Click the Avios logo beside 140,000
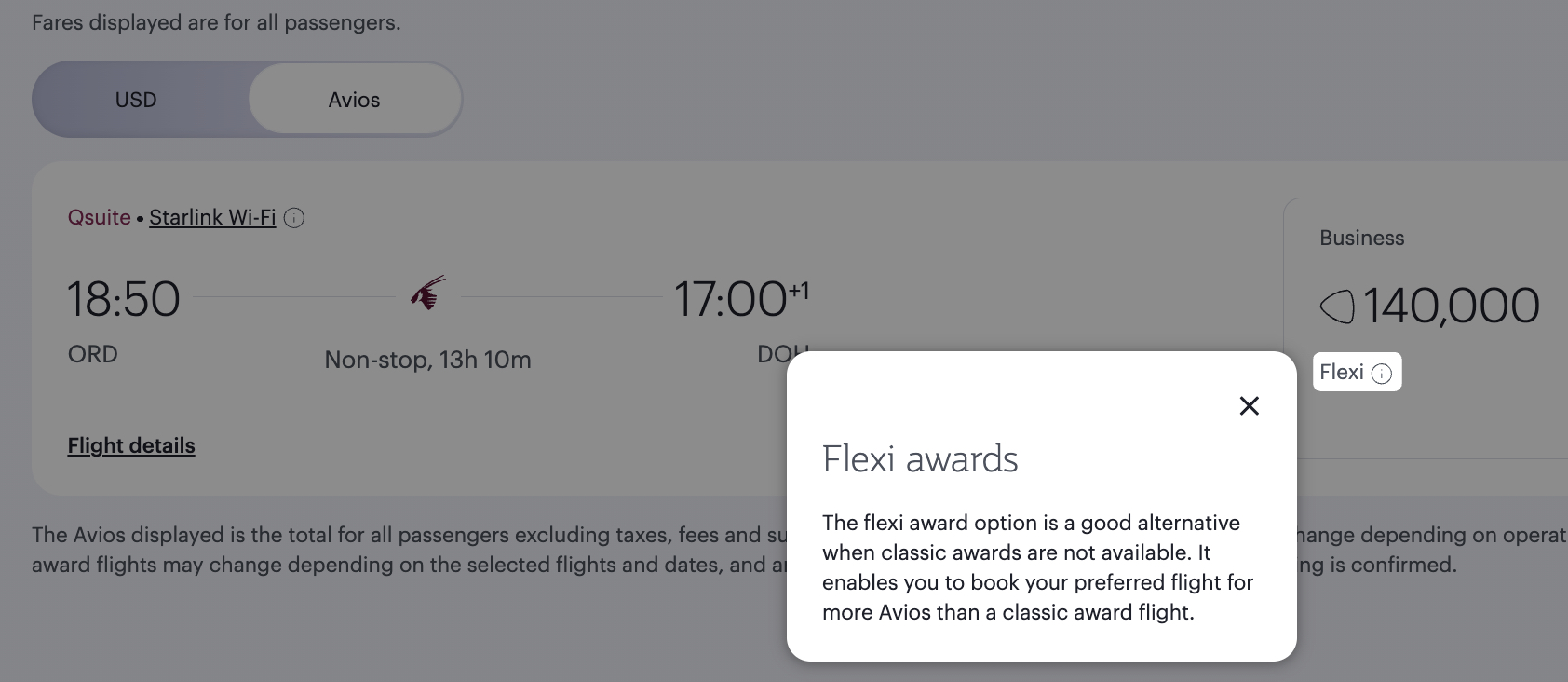The height and width of the screenshot is (682, 1568). tap(1335, 305)
